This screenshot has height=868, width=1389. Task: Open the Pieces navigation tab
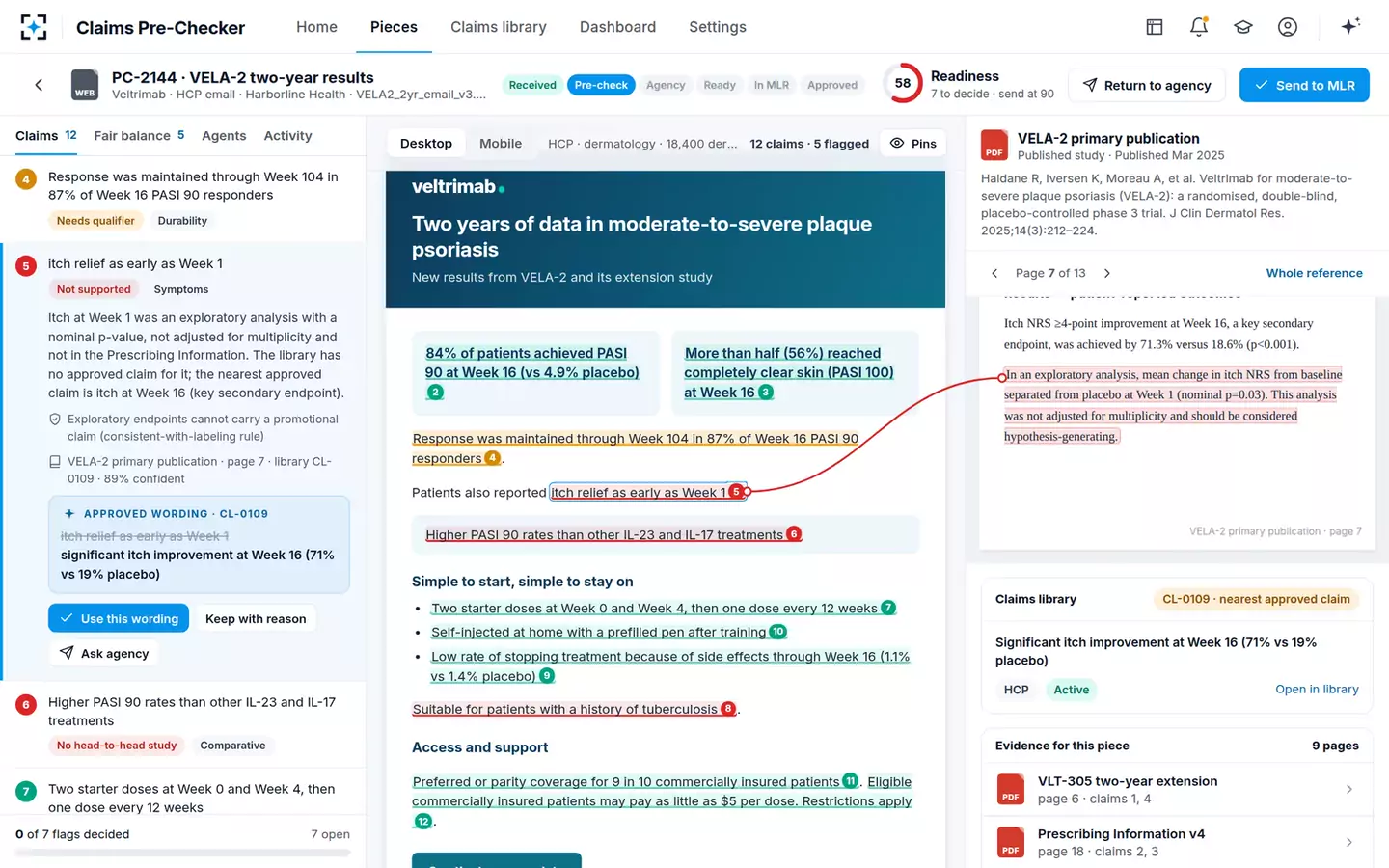(x=394, y=27)
